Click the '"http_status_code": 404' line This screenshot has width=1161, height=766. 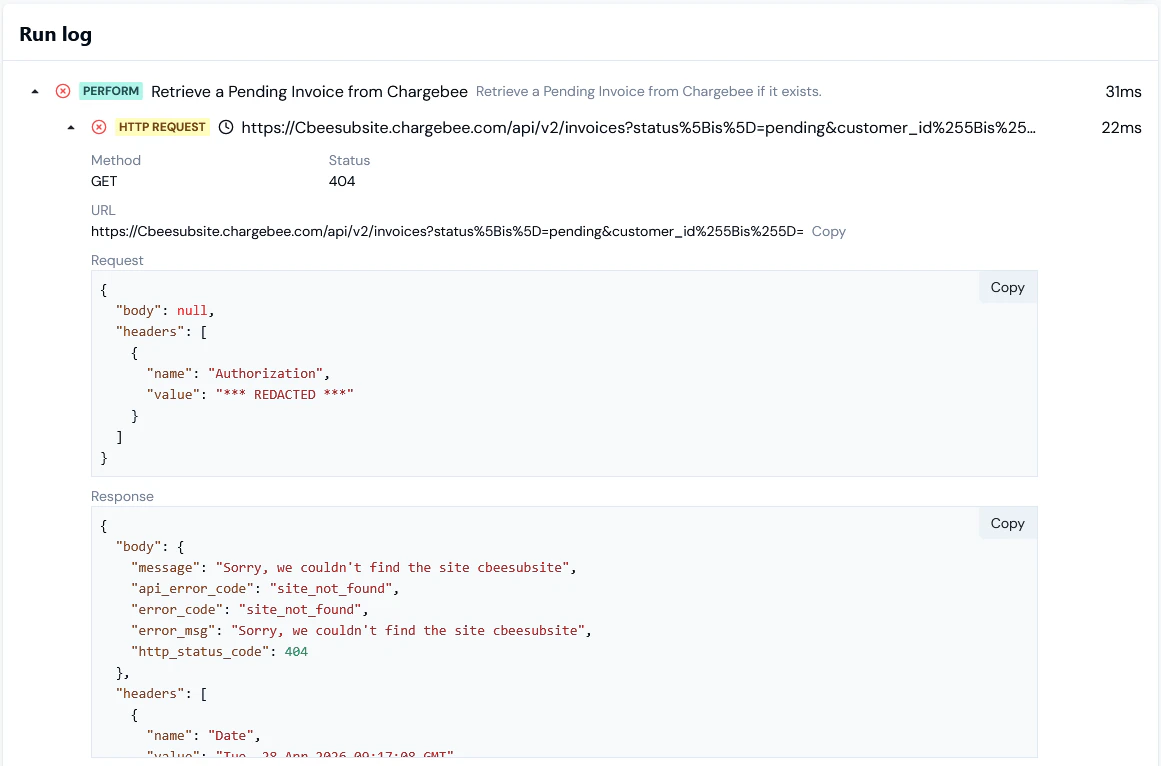[219, 652]
